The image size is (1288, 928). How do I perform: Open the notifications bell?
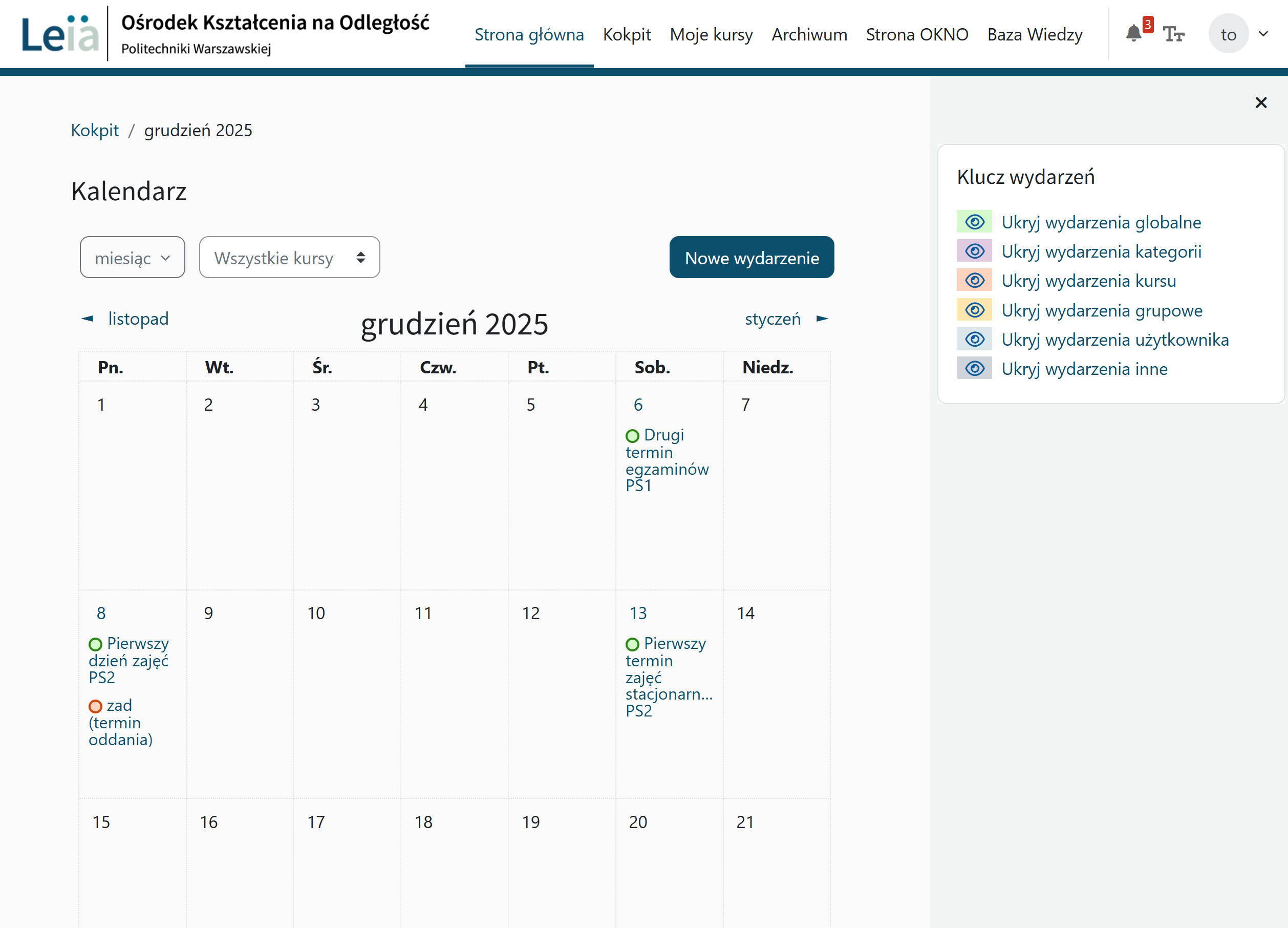(x=1133, y=33)
